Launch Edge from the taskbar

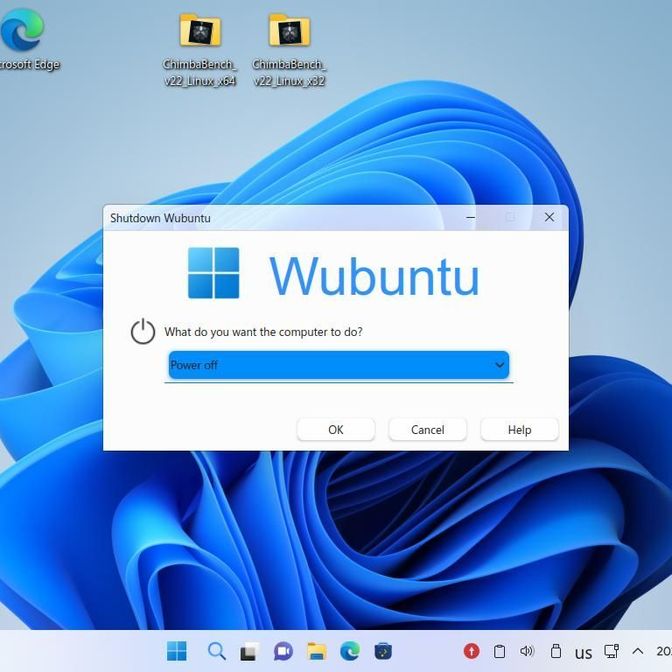click(350, 651)
